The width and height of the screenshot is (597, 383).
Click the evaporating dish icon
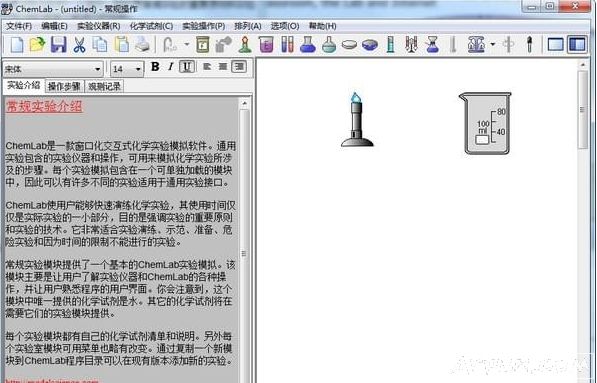point(349,45)
